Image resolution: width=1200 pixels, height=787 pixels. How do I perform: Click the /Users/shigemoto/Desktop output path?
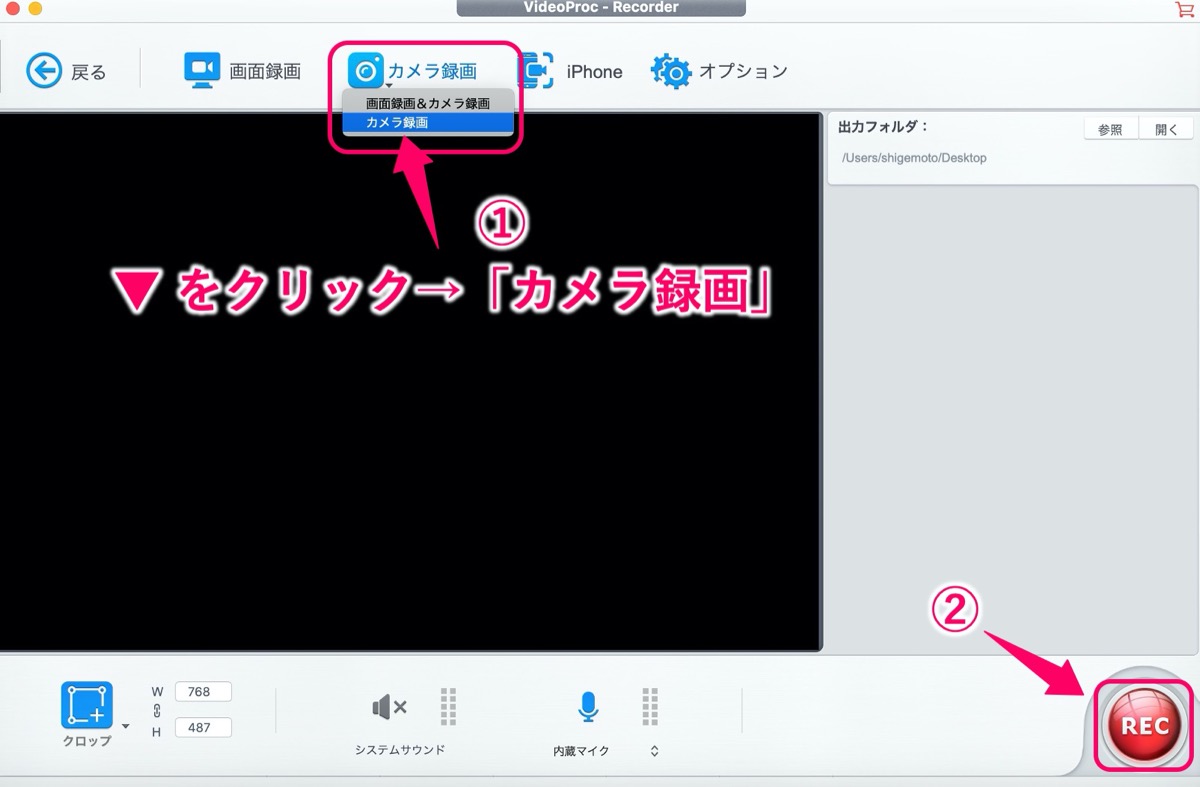[914, 158]
